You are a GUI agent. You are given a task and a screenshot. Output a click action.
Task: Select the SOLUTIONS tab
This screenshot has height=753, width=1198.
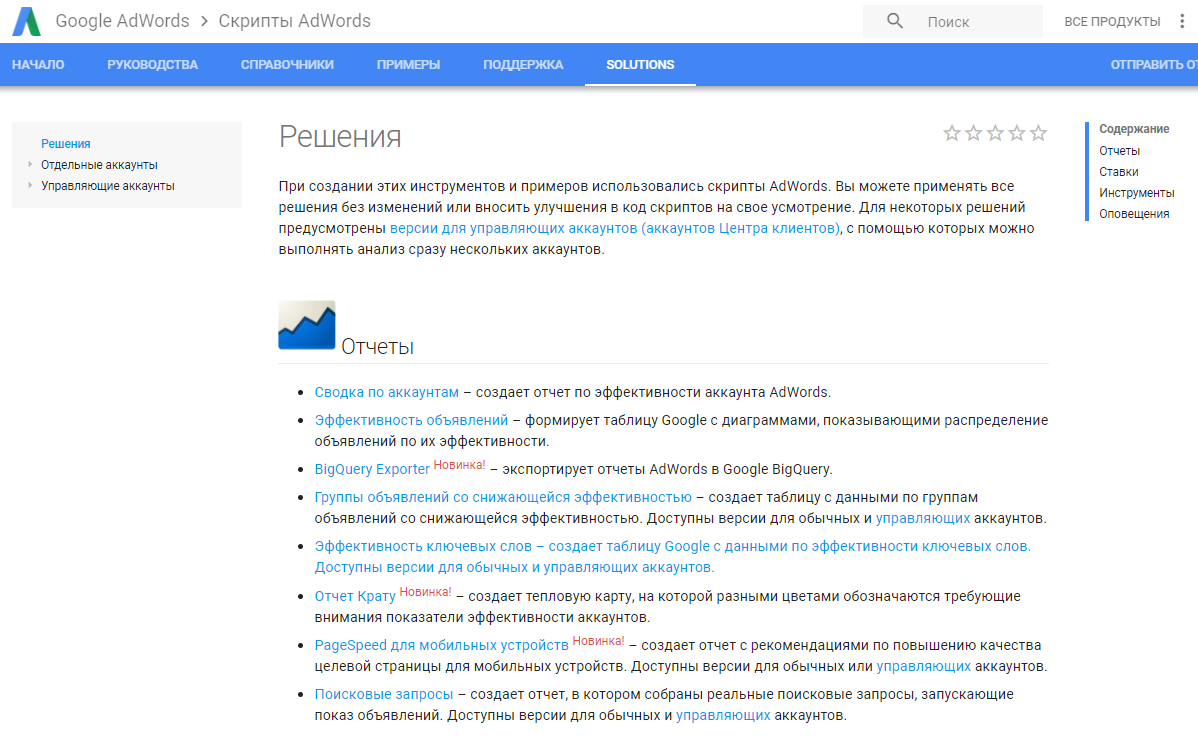point(640,65)
